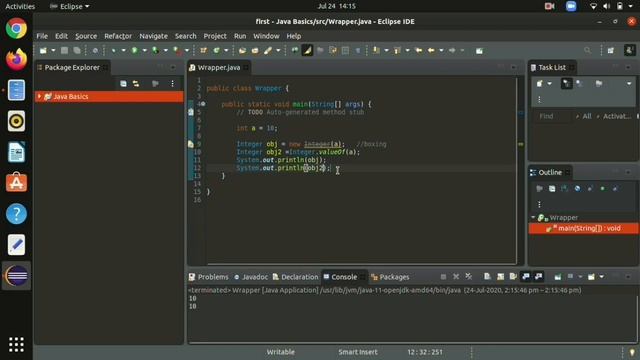Expand the Java Basics project
640x360 pixels.
coord(39,96)
